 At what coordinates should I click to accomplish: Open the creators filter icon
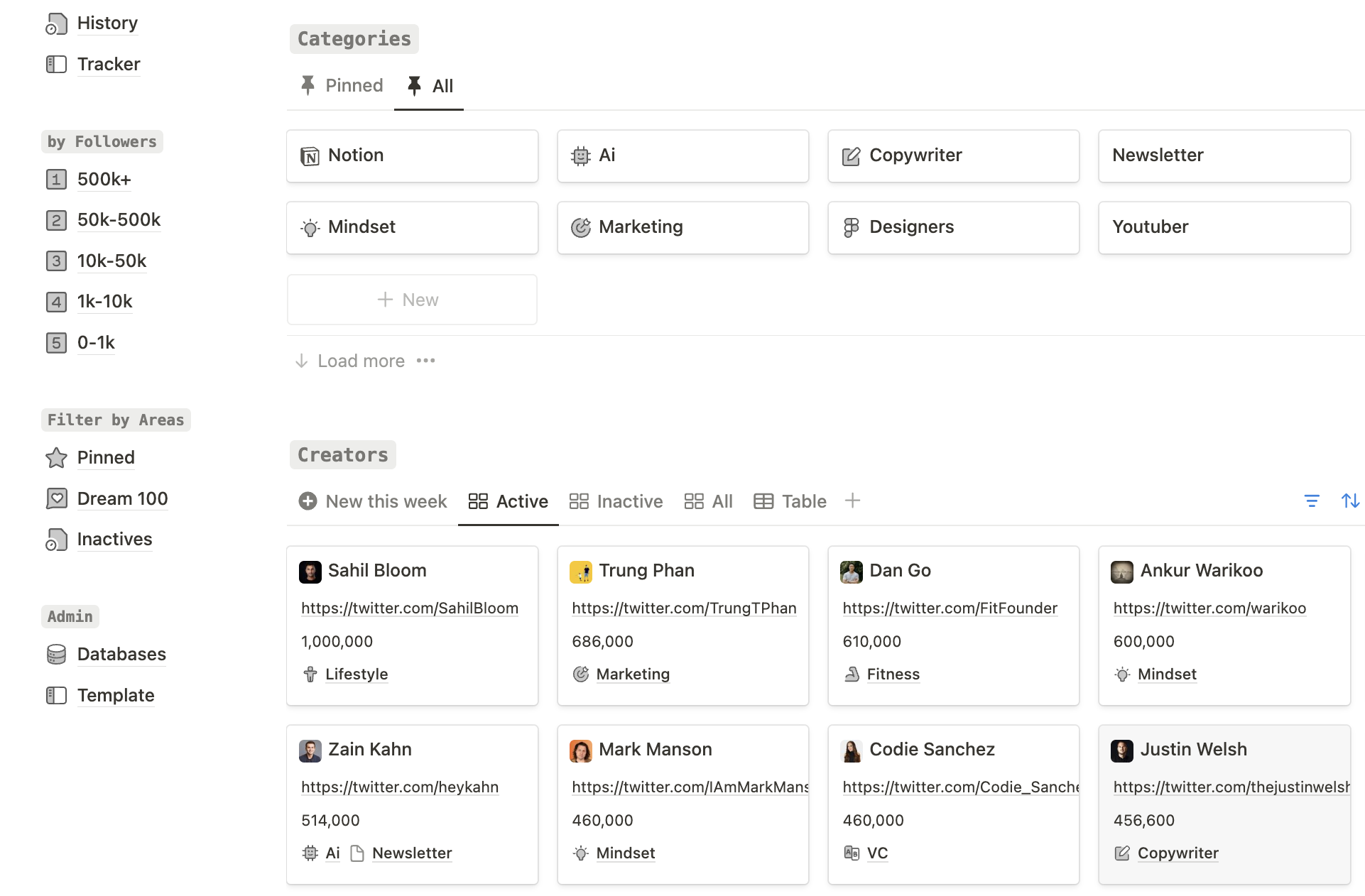tap(1312, 501)
